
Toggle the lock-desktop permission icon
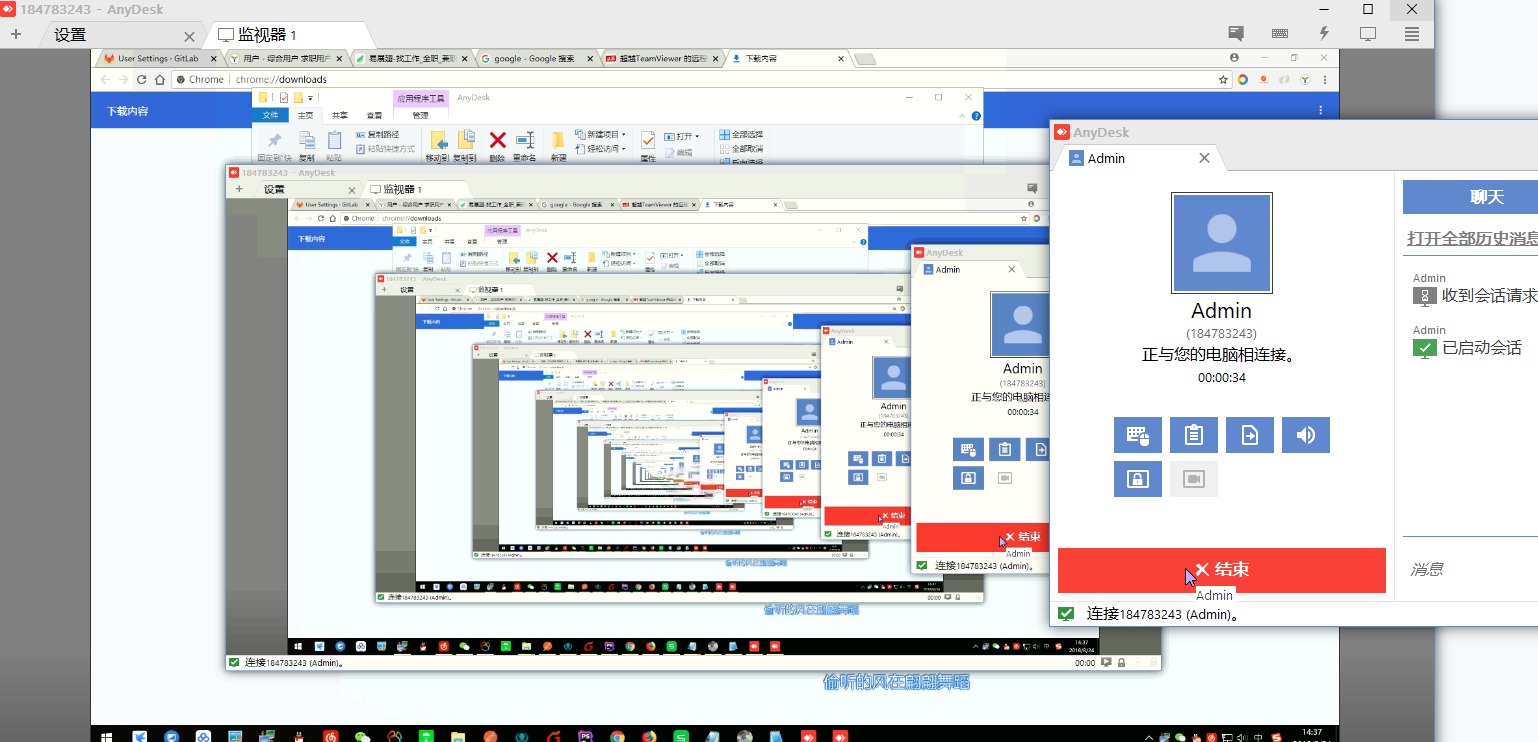1138,479
